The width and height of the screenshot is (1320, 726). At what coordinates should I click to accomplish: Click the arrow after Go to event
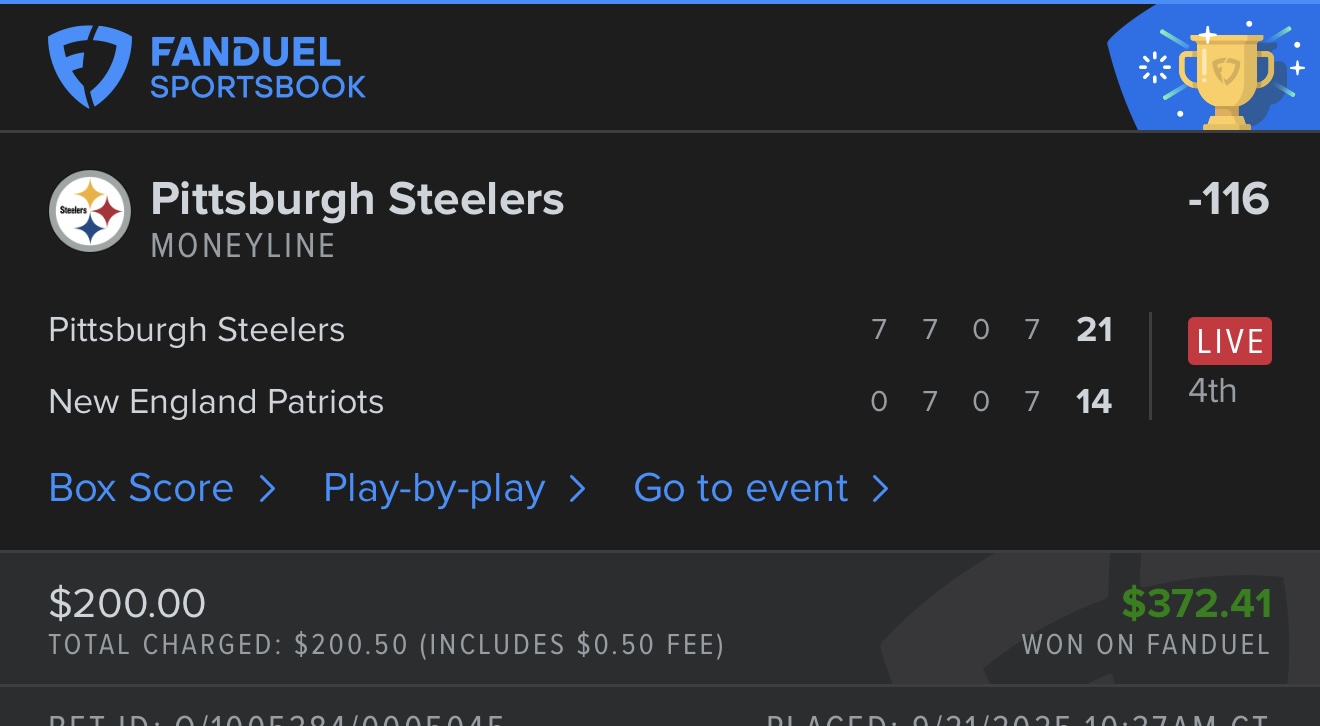coord(880,489)
